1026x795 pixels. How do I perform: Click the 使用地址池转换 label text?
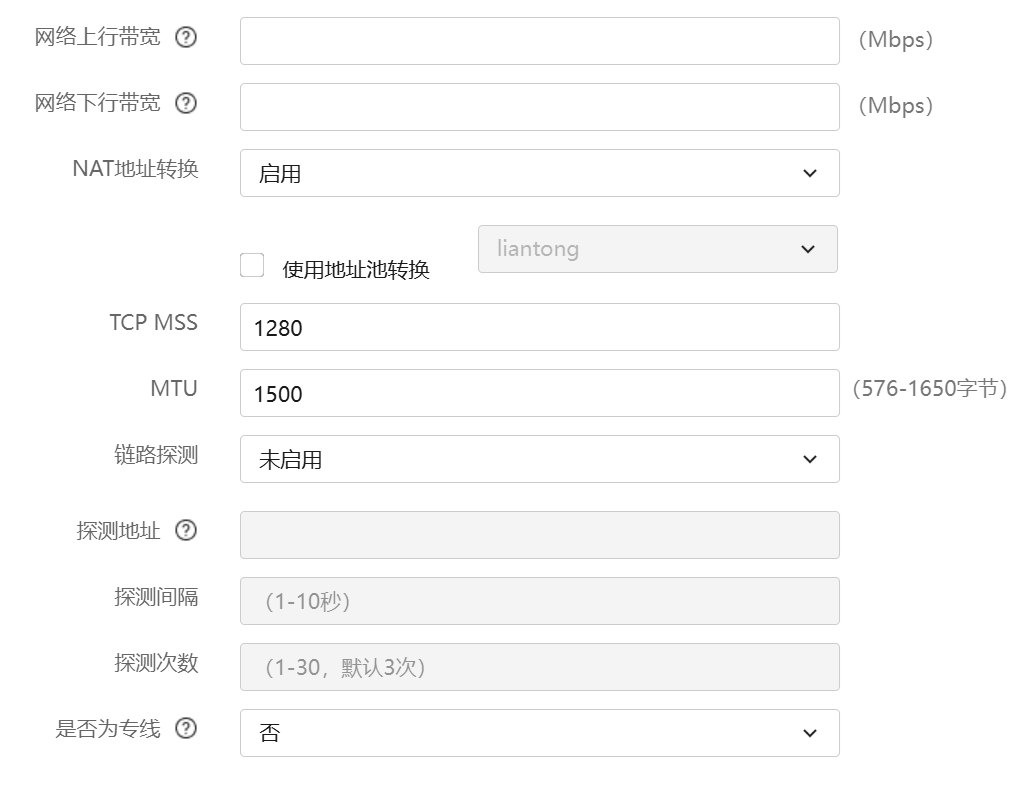(x=356, y=270)
